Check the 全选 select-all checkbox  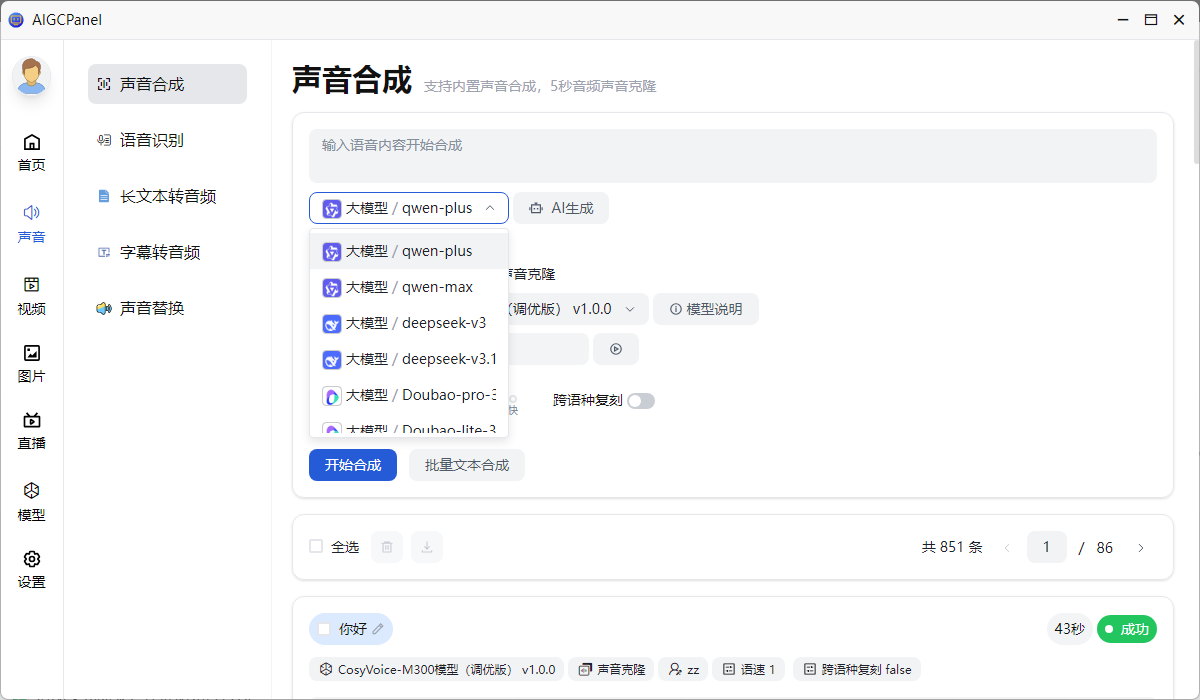316,547
